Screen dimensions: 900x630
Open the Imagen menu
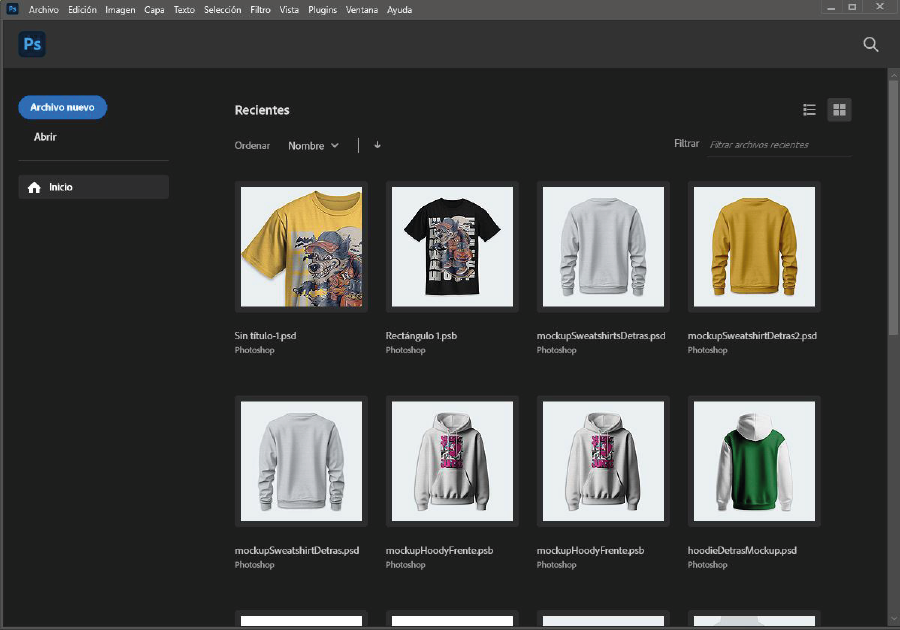click(120, 10)
